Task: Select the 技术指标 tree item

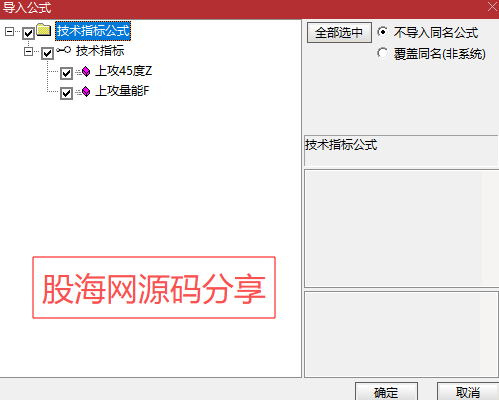Action: [x=100, y=51]
